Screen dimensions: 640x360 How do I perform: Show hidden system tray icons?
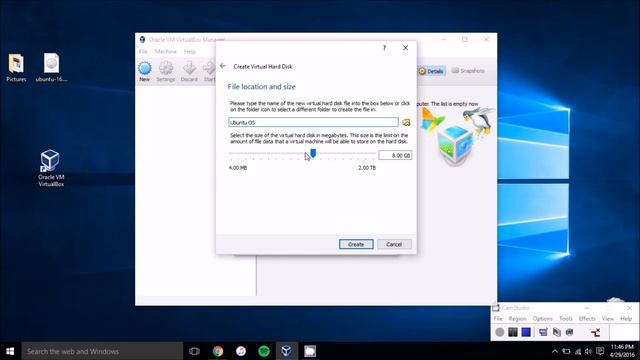click(x=555, y=351)
